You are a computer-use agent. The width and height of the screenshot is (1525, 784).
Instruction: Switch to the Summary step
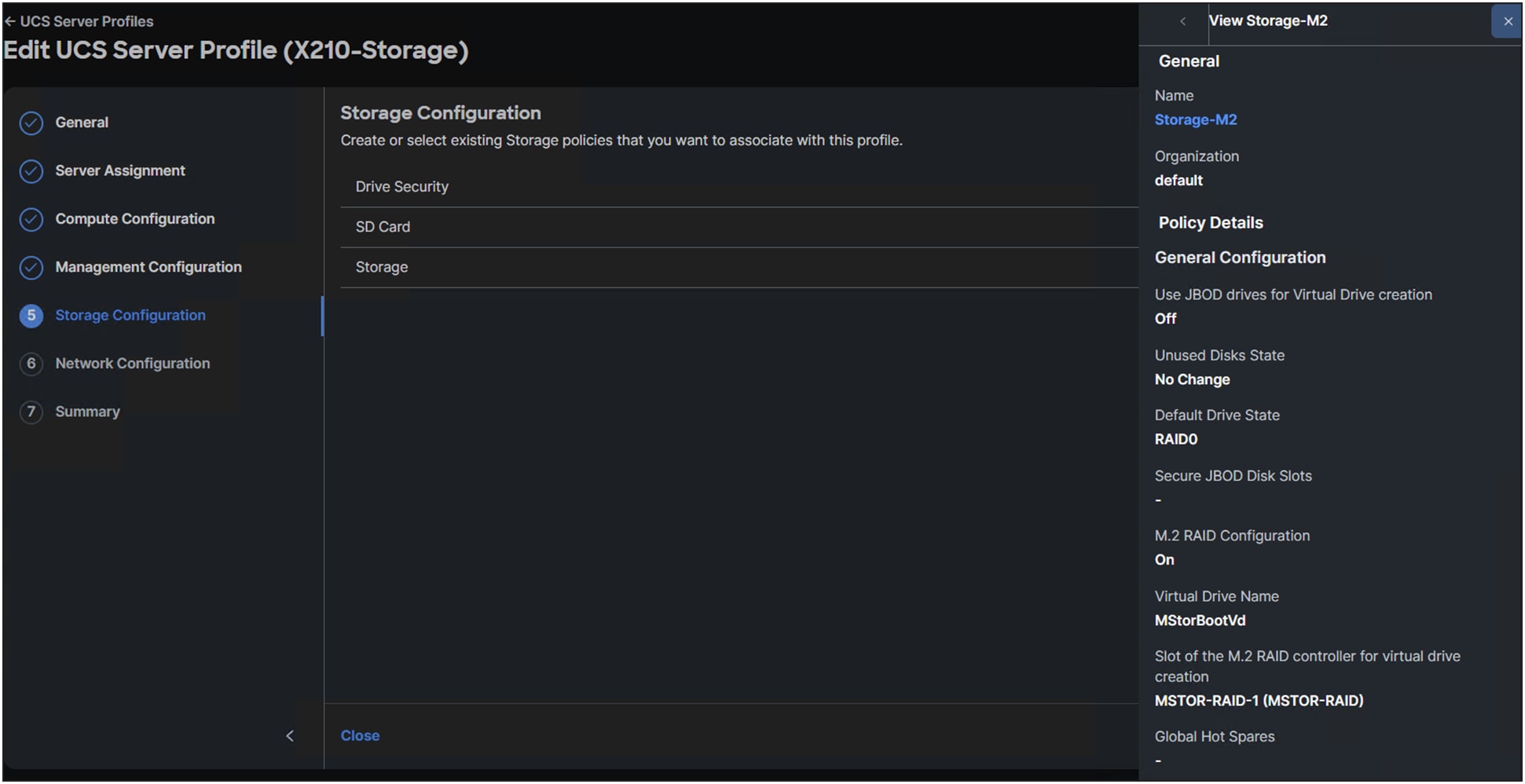tap(87, 412)
